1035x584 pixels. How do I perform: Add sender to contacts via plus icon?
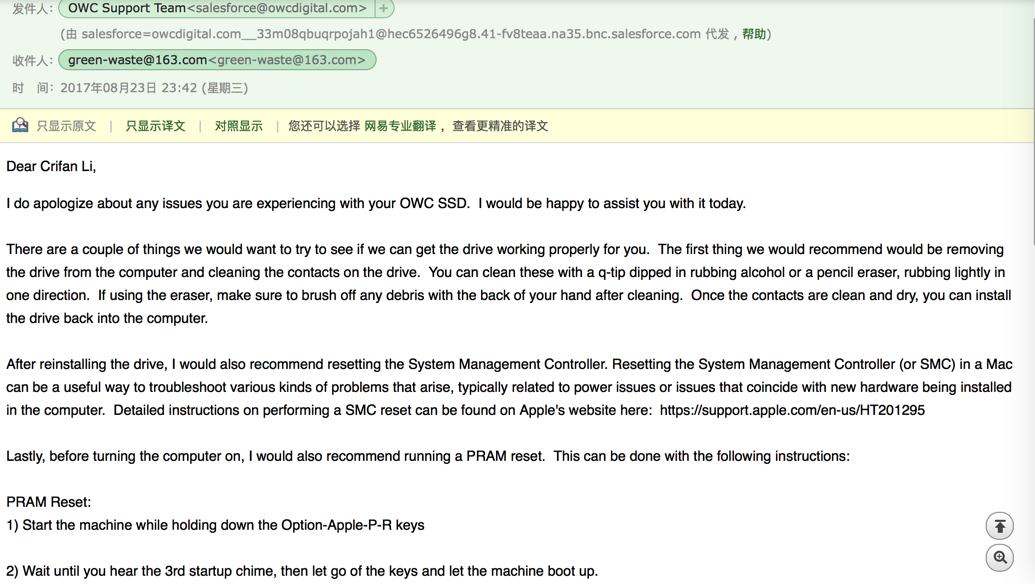(x=384, y=8)
